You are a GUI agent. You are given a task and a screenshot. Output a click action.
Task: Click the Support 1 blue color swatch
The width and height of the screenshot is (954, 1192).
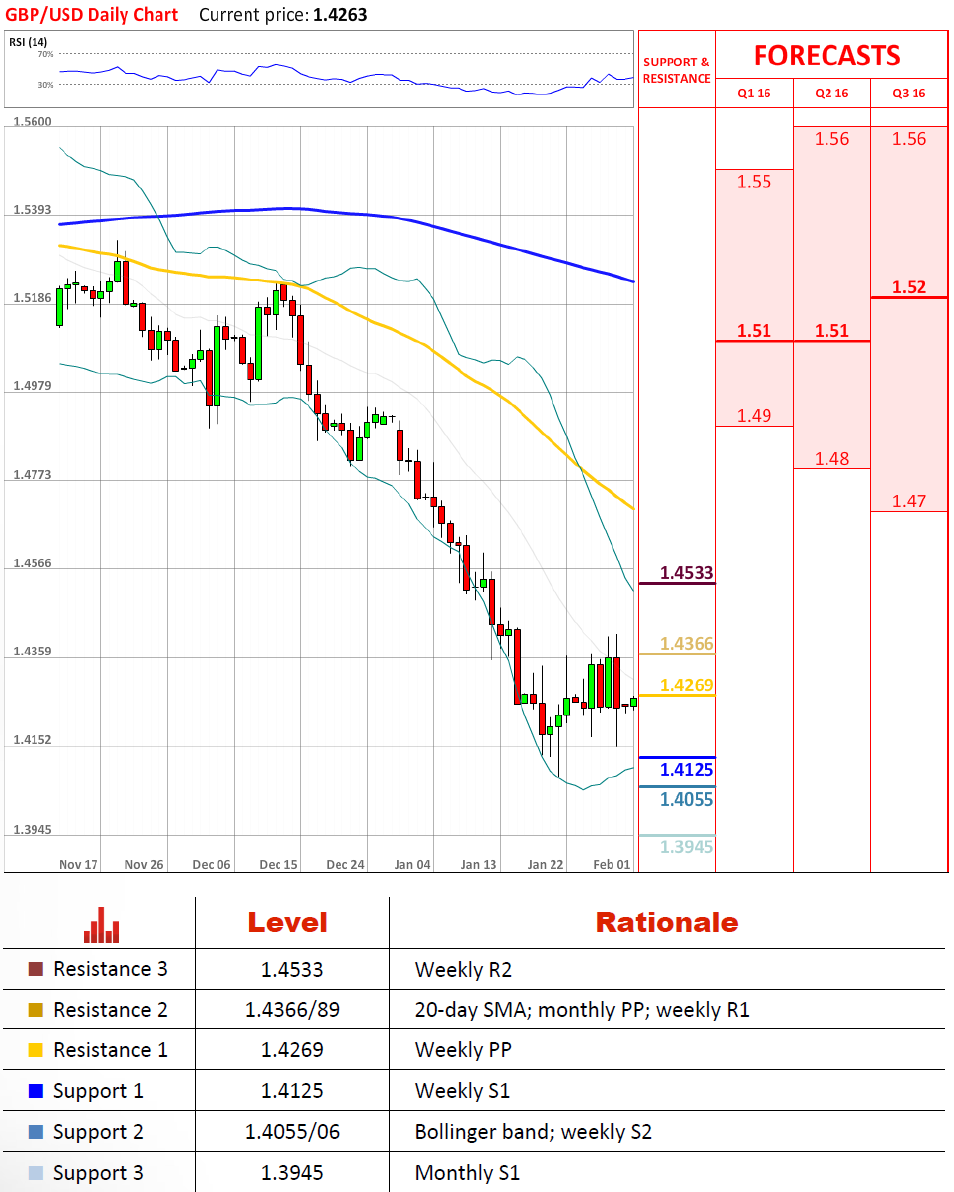(x=36, y=1091)
